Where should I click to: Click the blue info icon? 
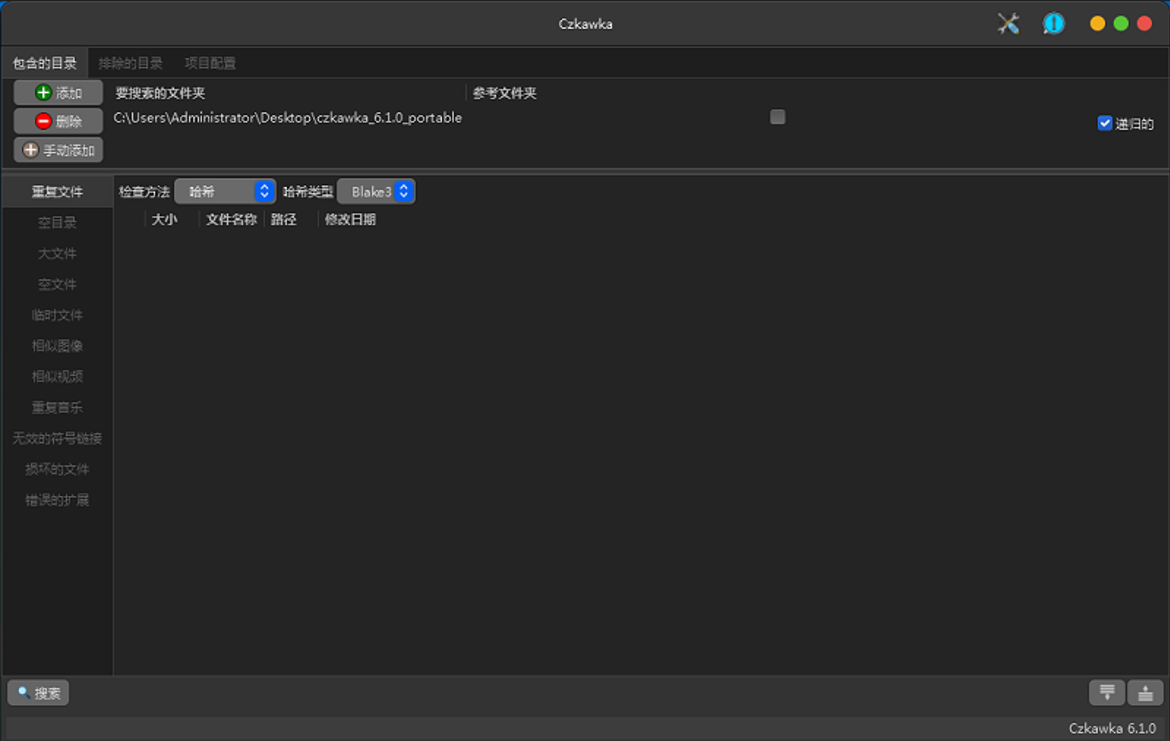tap(1053, 24)
